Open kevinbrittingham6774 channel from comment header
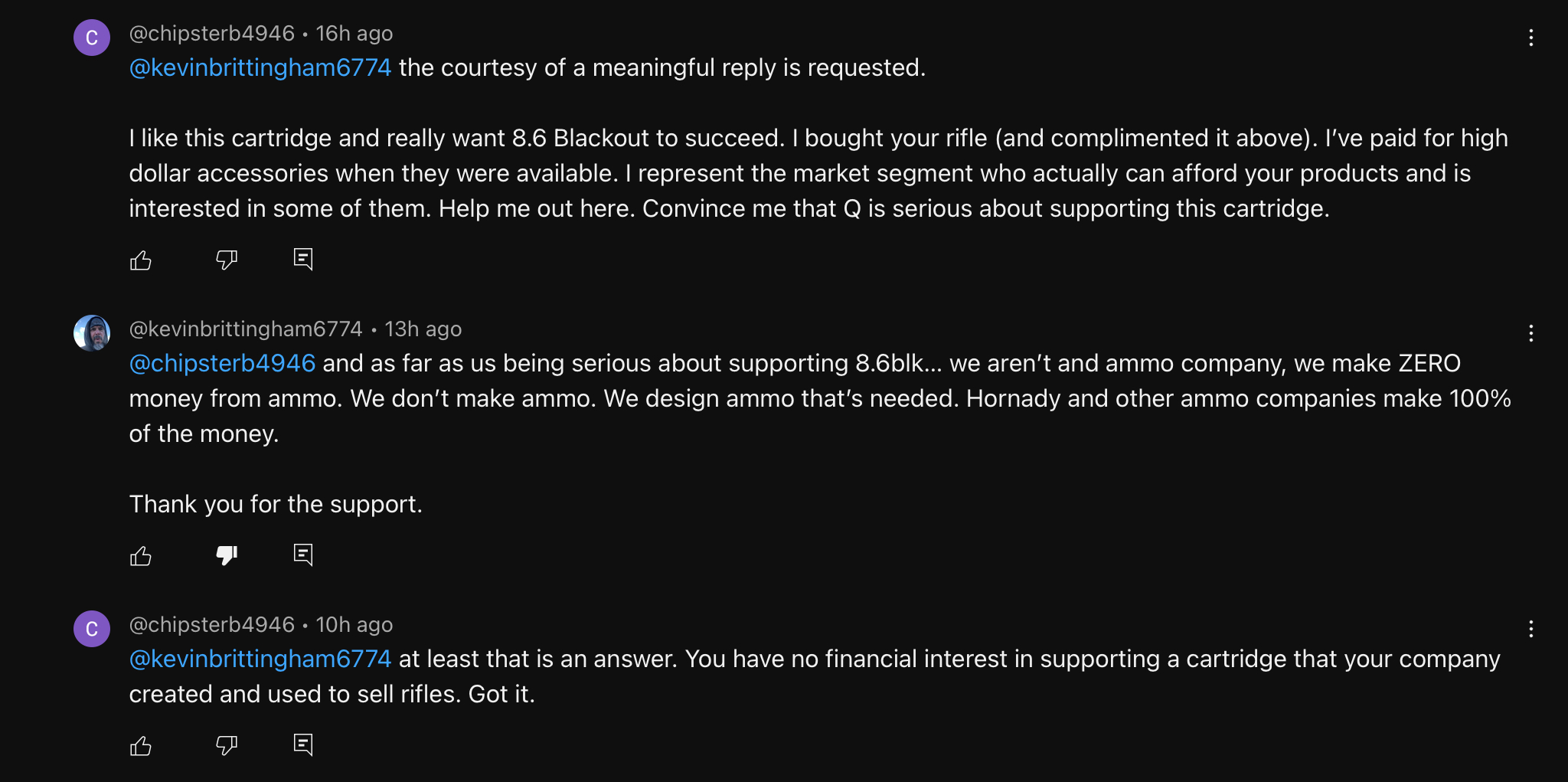 tap(246, 329)
